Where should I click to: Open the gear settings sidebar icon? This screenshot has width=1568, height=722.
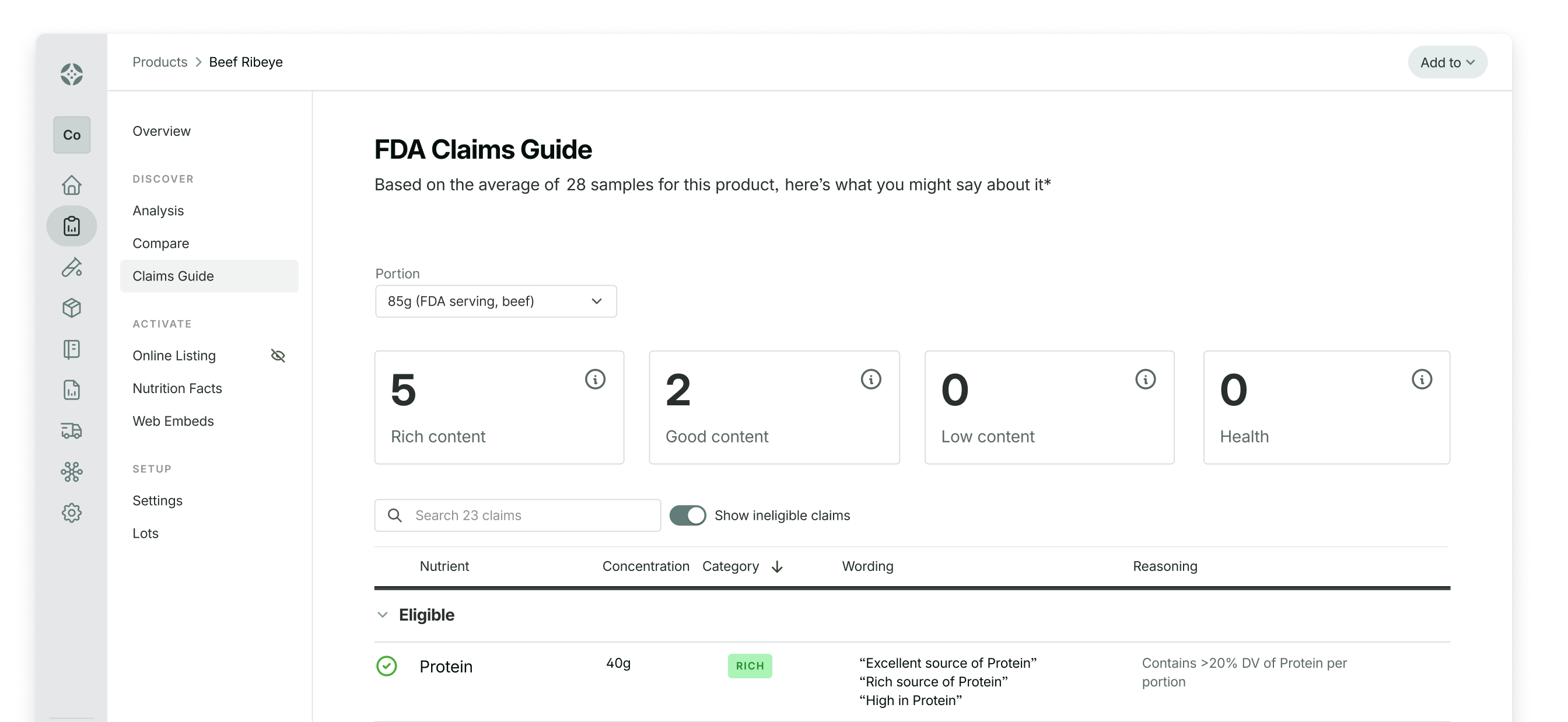71,513
